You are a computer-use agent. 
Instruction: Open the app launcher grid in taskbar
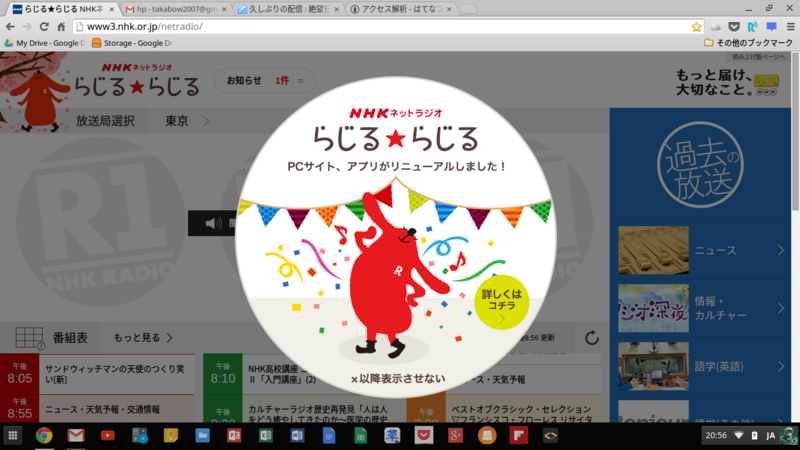tap(13, 436)
